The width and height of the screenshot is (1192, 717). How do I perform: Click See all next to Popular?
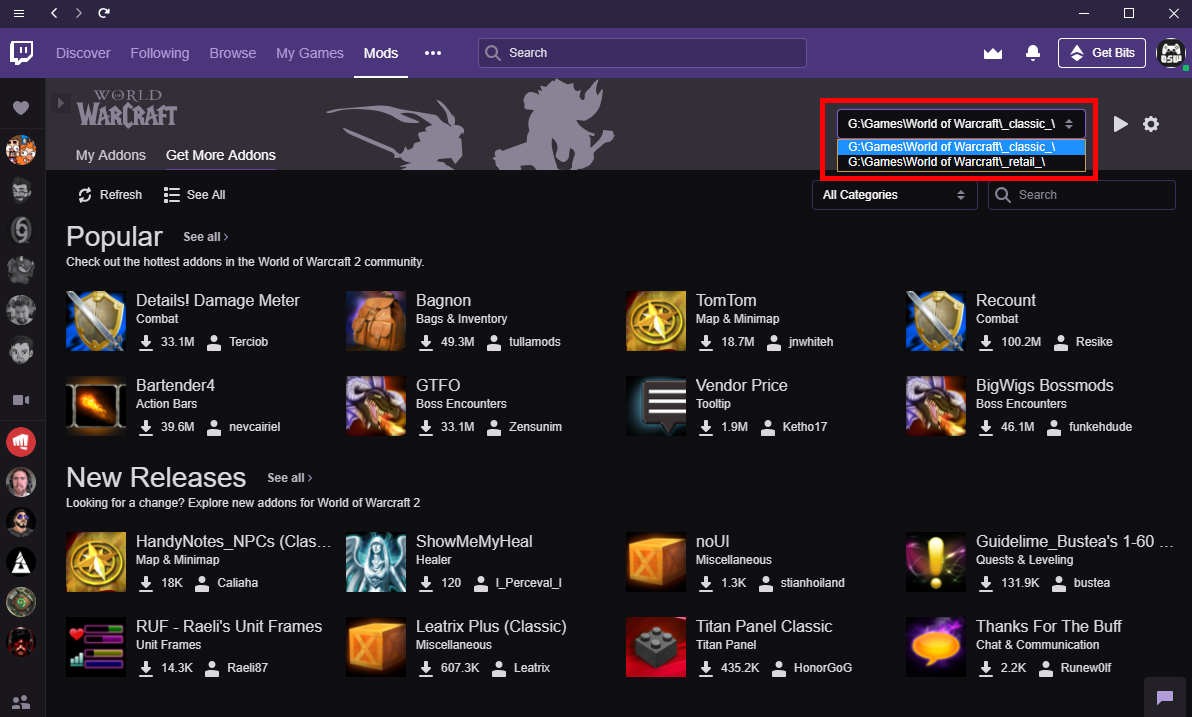pyautogui.click(x=206, y=236)
